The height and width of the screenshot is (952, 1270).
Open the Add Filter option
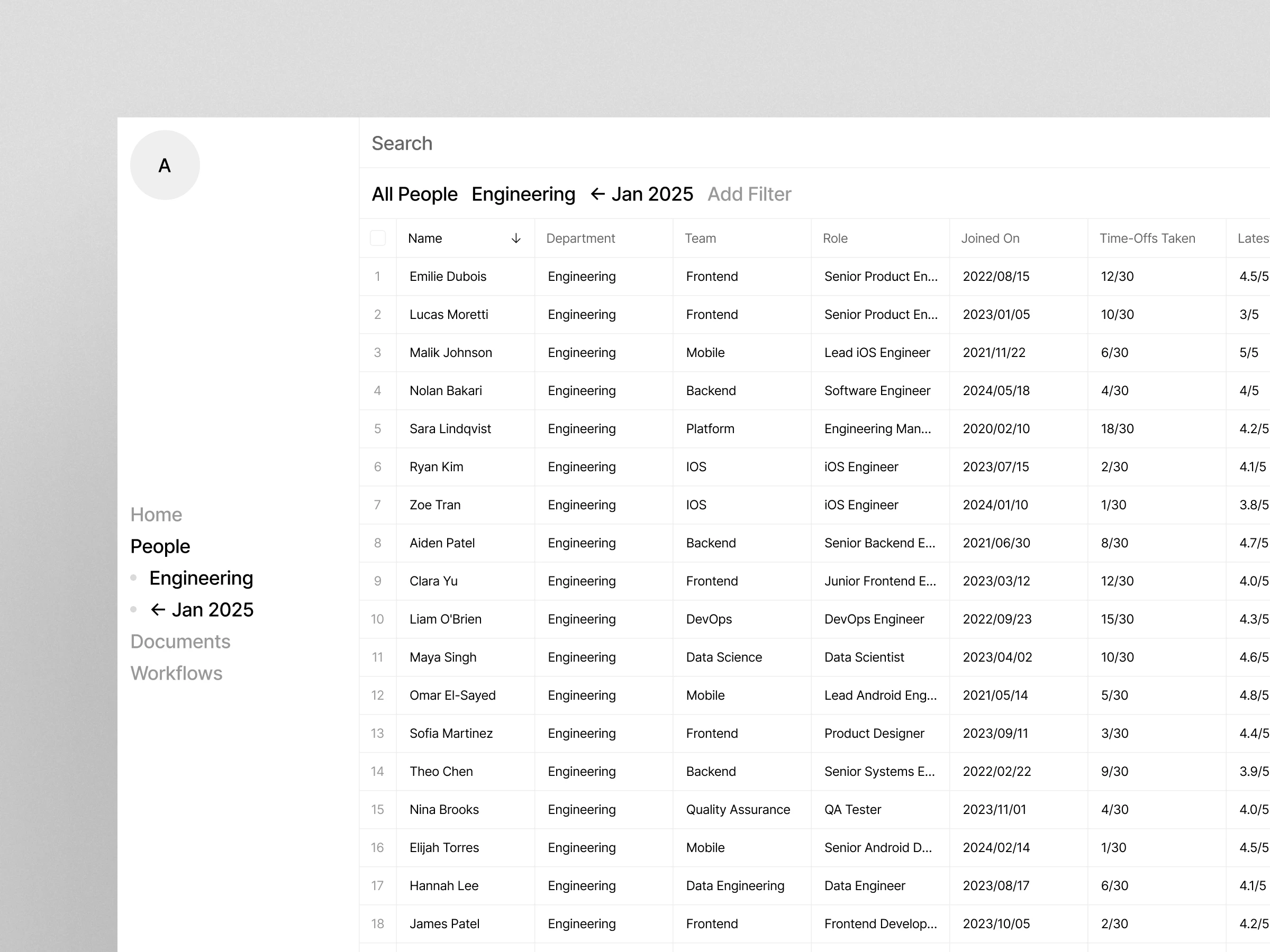[749, 194]
